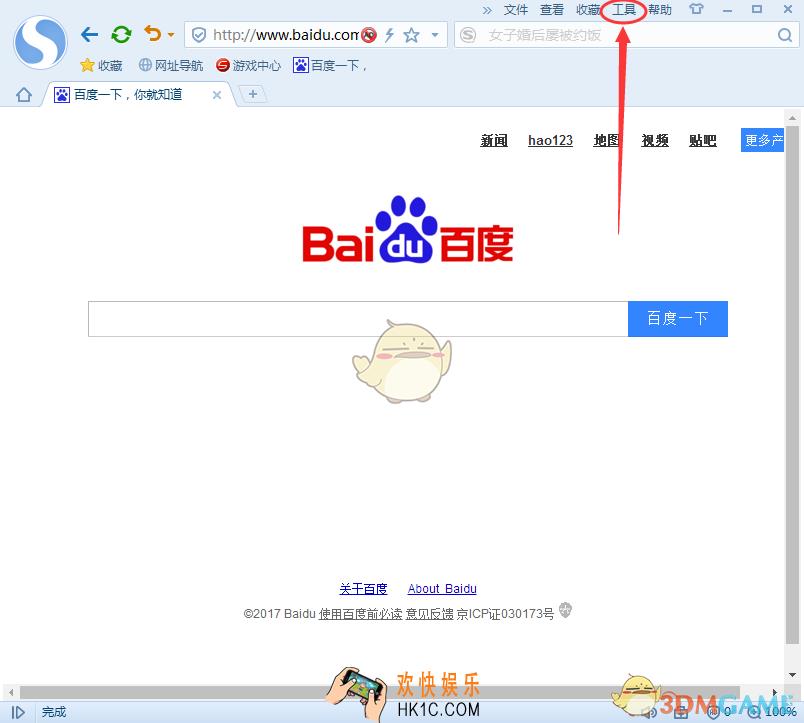Click the magnifier search button
The width and height of the screenshot is (804, 723).
point(785,35)
